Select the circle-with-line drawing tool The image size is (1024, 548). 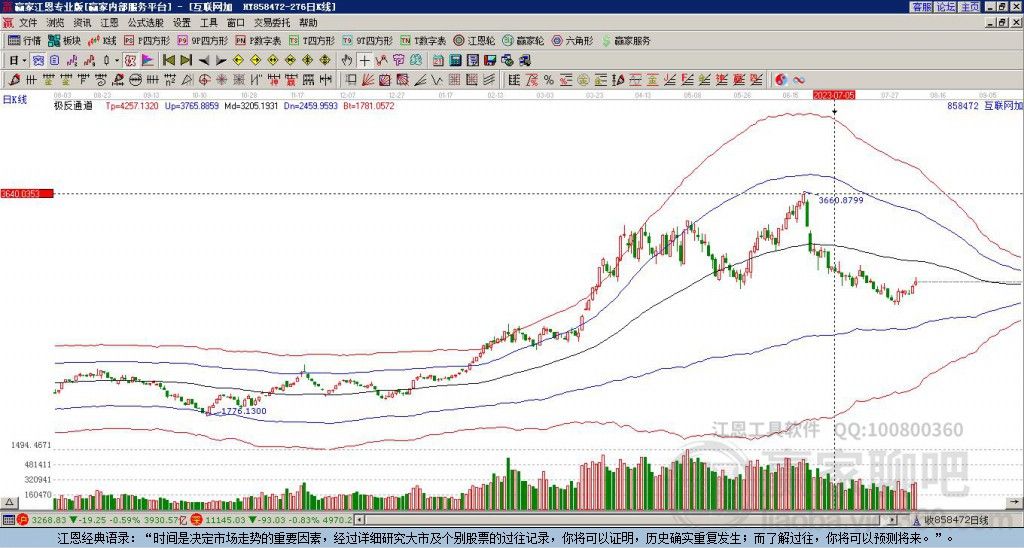135,80
